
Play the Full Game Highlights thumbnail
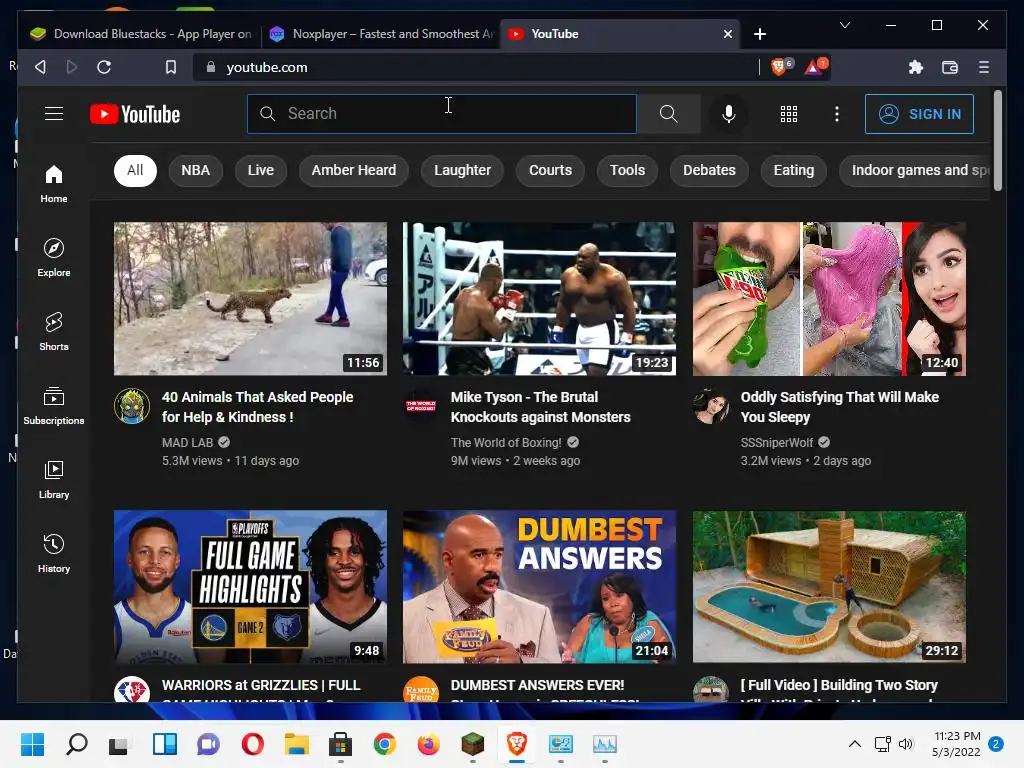(250, 586)
